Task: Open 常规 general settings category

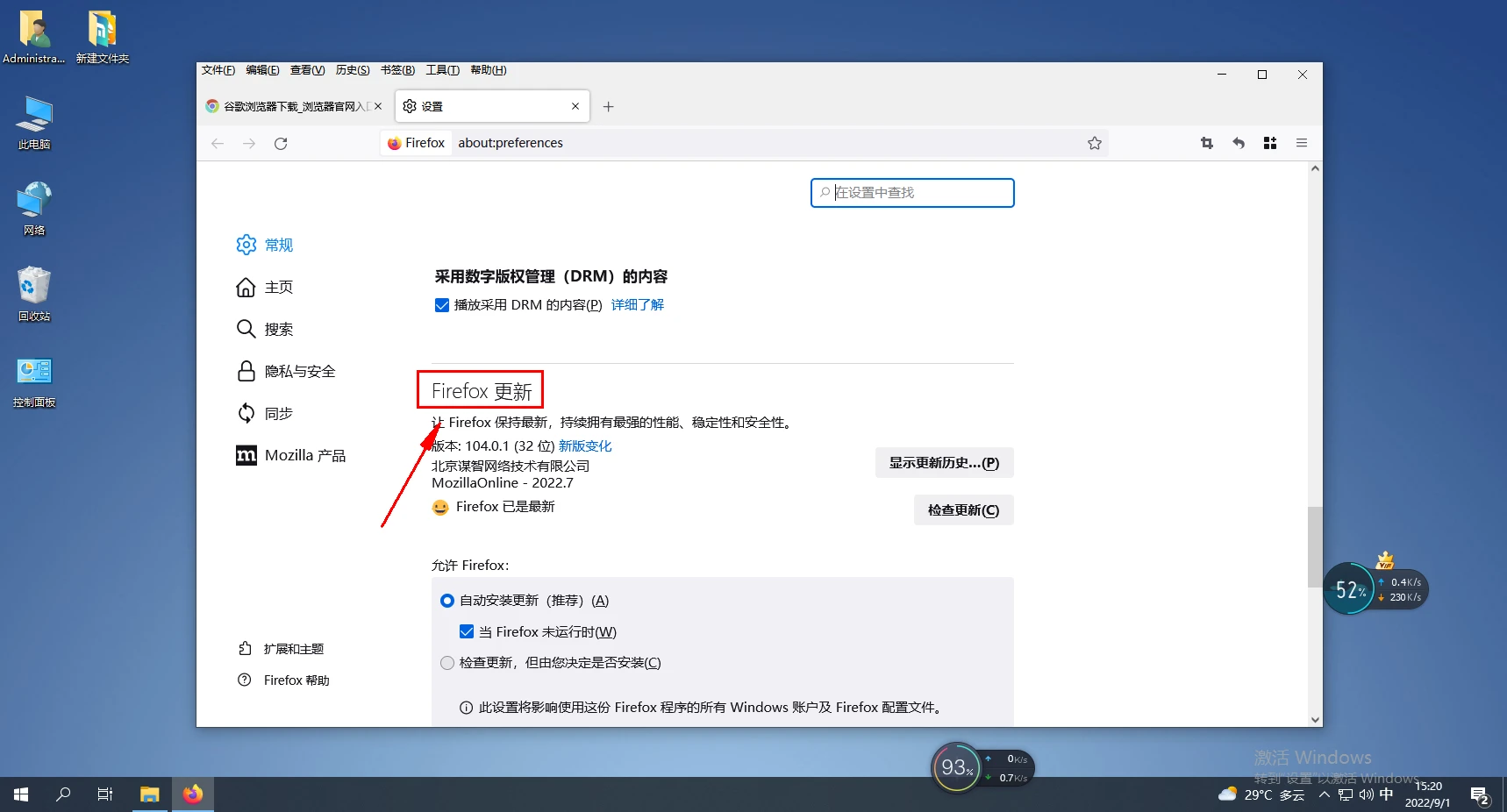Action: tap(265, 245)
